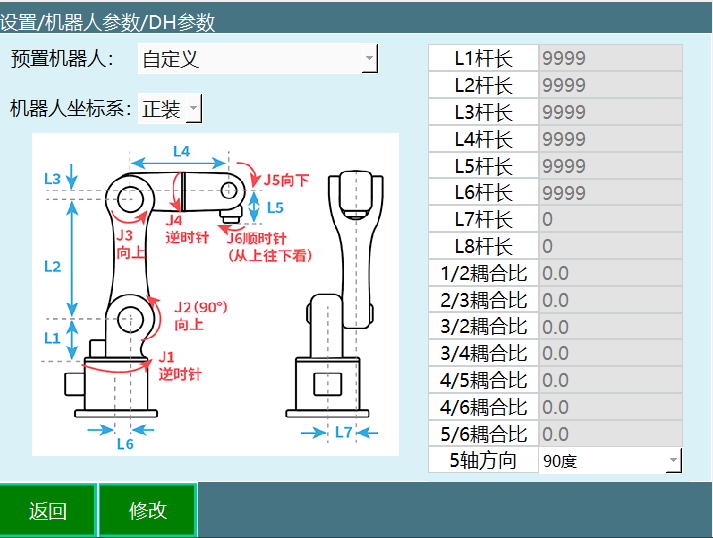Click the L7杆长 value field
This screenshot has height=538, width=713.
[610, 219]
